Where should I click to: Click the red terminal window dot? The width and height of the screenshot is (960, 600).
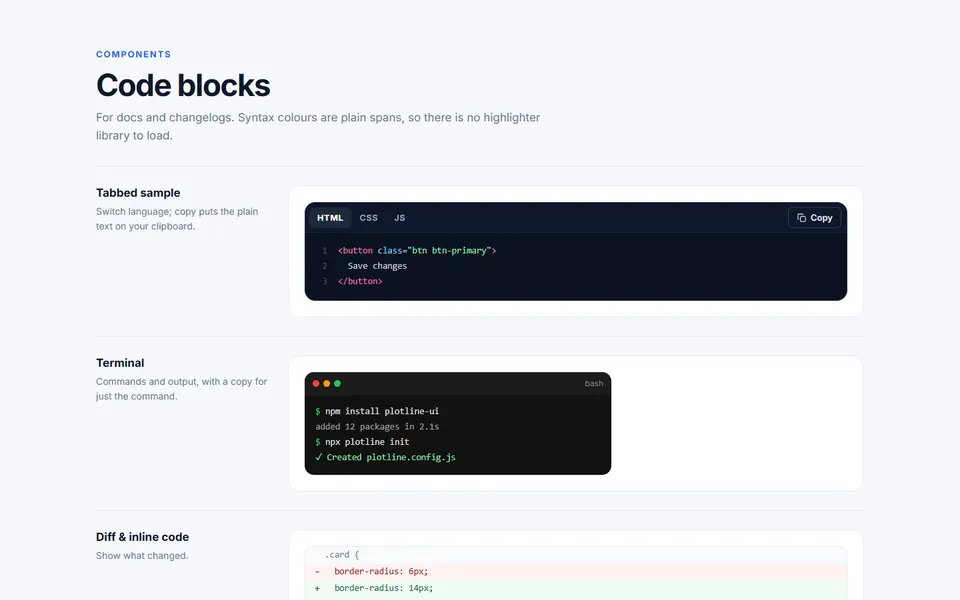(316, 384)
